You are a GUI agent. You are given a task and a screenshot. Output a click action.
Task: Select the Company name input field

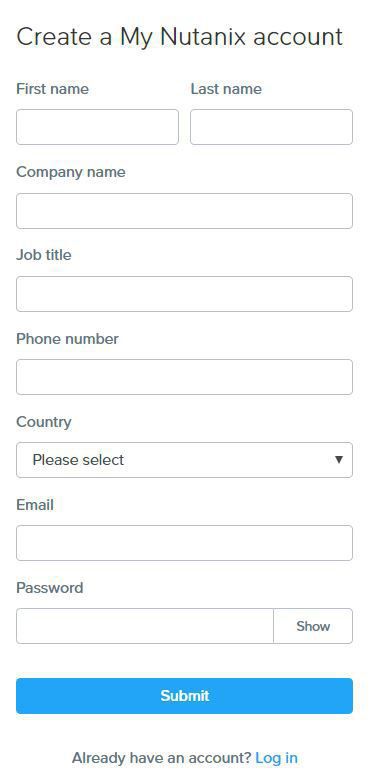184,211
